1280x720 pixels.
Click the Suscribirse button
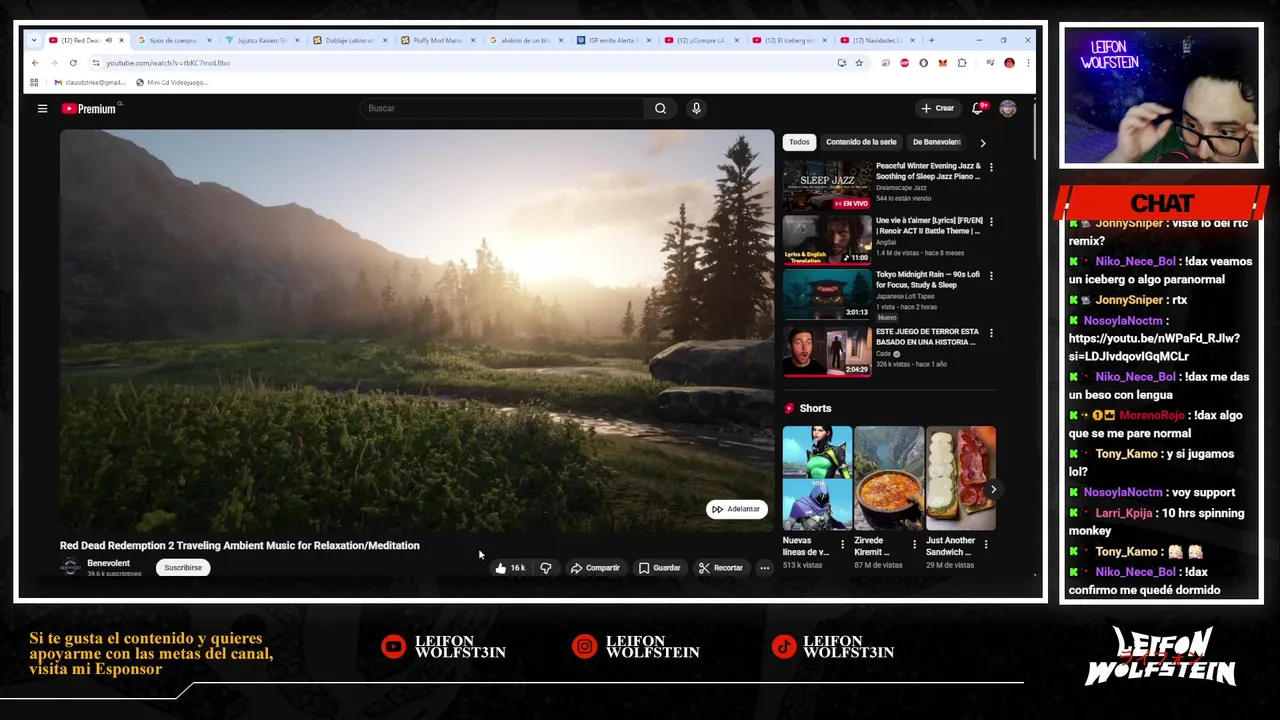[183, 568]
